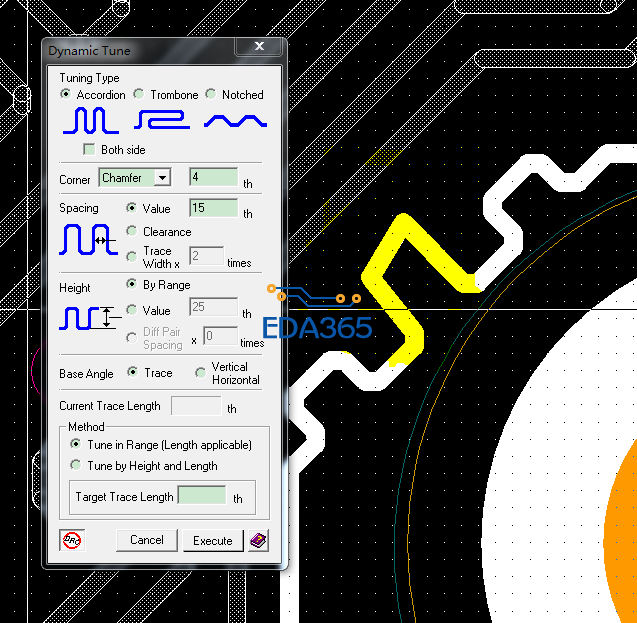Click the Trombone tuning shape illustration
Viewport: 637px width, 623px height.
(162, 119)
